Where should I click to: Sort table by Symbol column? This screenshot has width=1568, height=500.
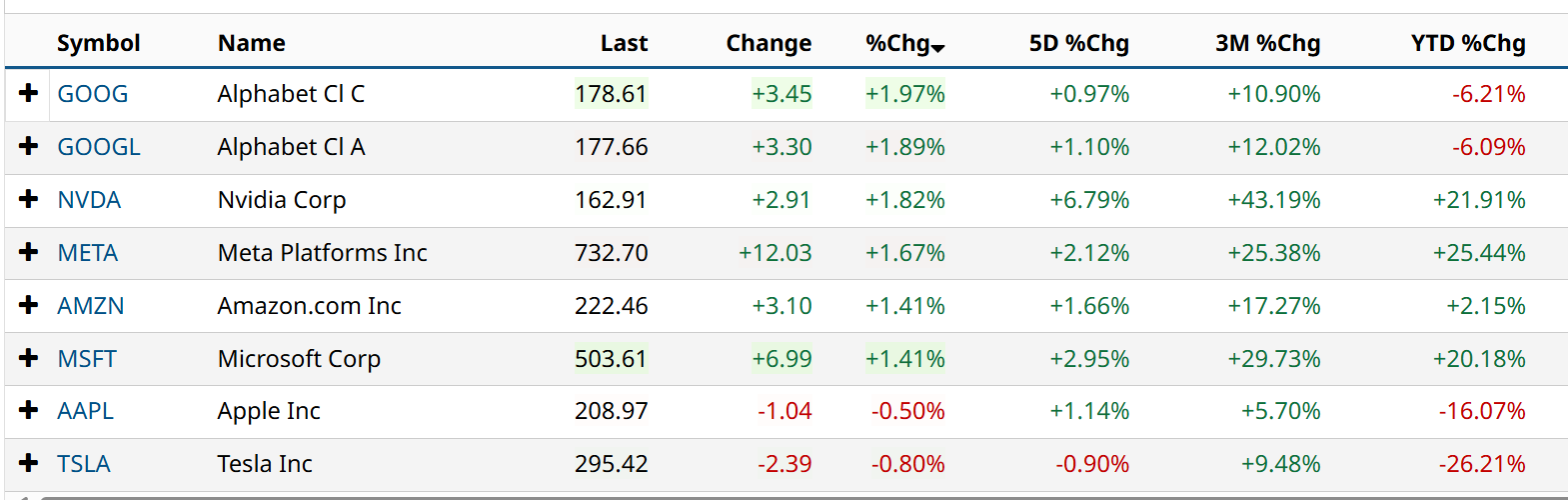click(x=98, y=43)
